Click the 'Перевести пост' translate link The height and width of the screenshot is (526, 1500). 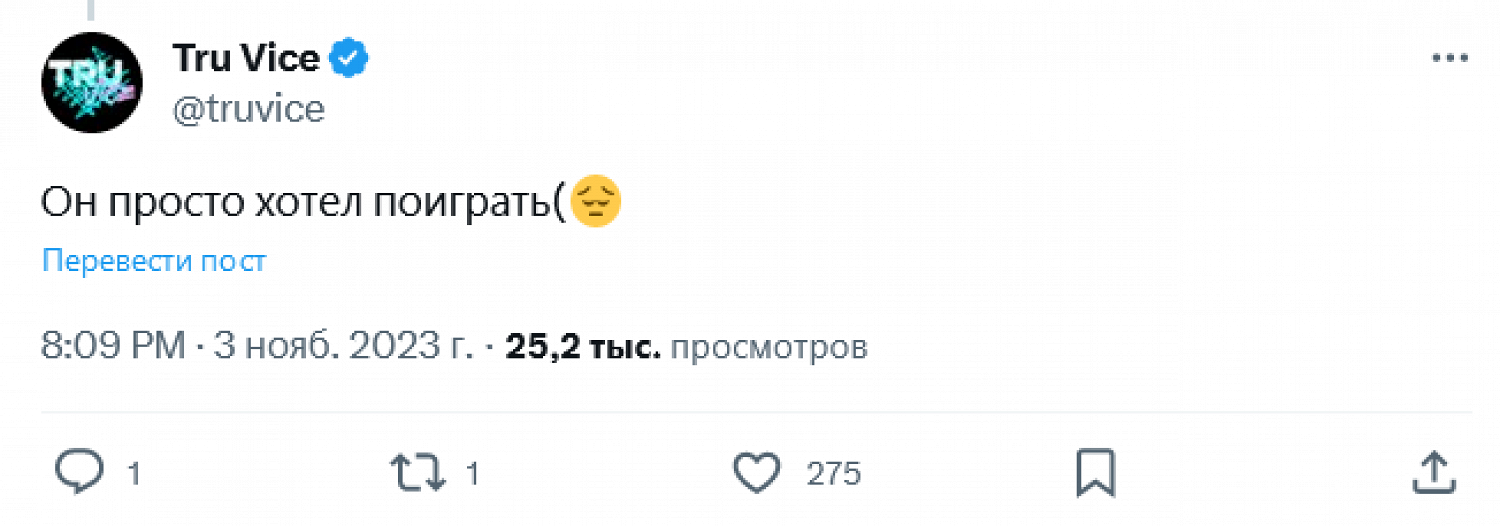click(x=154, y=261)
